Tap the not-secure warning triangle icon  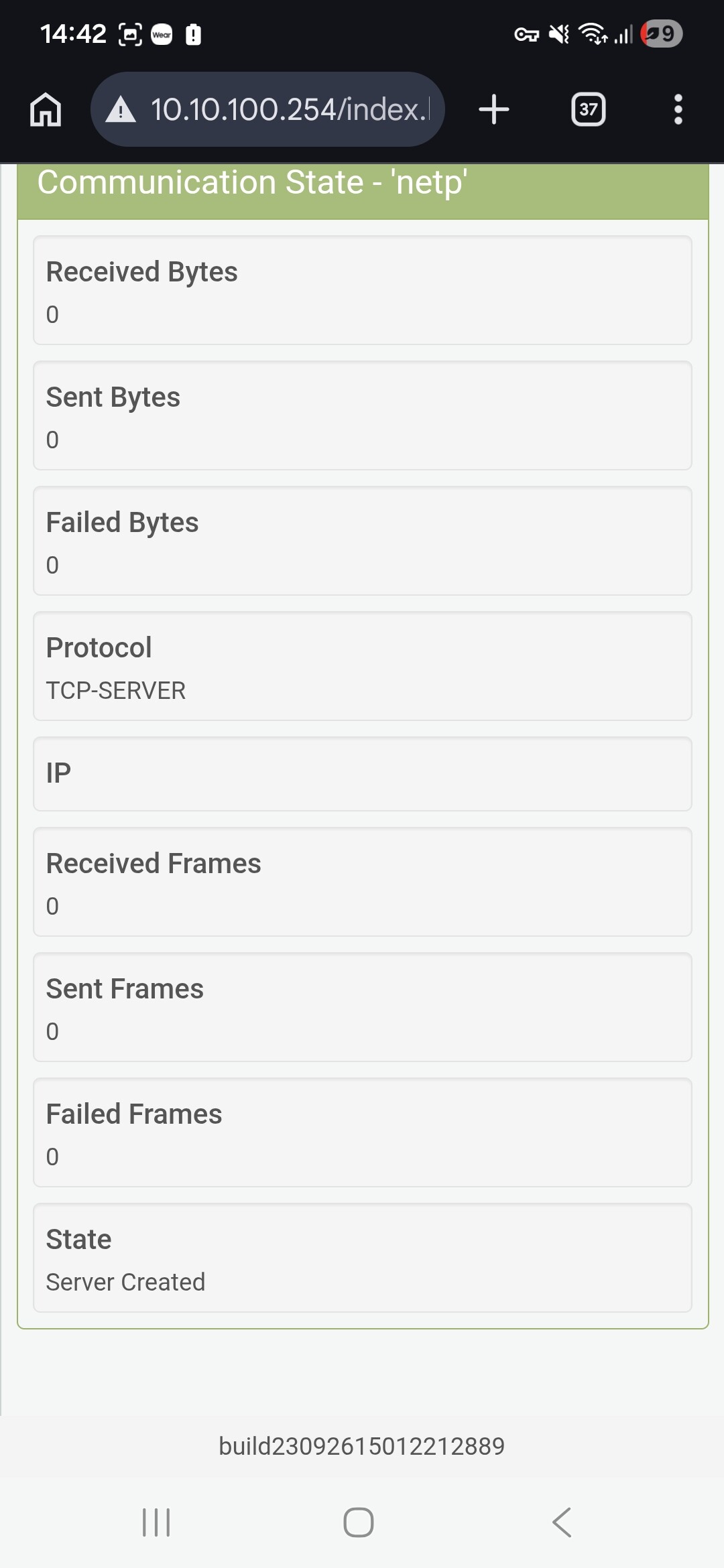pyautogui.click(x=121, y=109)
